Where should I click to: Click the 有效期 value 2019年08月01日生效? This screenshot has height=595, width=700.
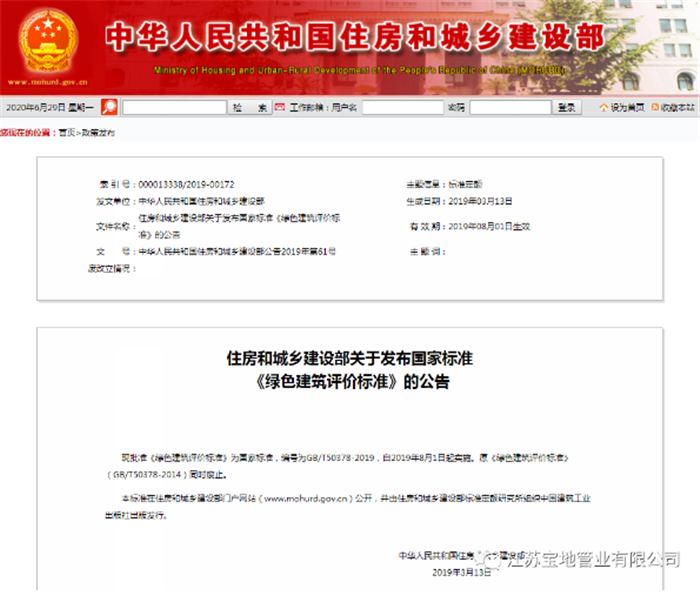point(489,226)
